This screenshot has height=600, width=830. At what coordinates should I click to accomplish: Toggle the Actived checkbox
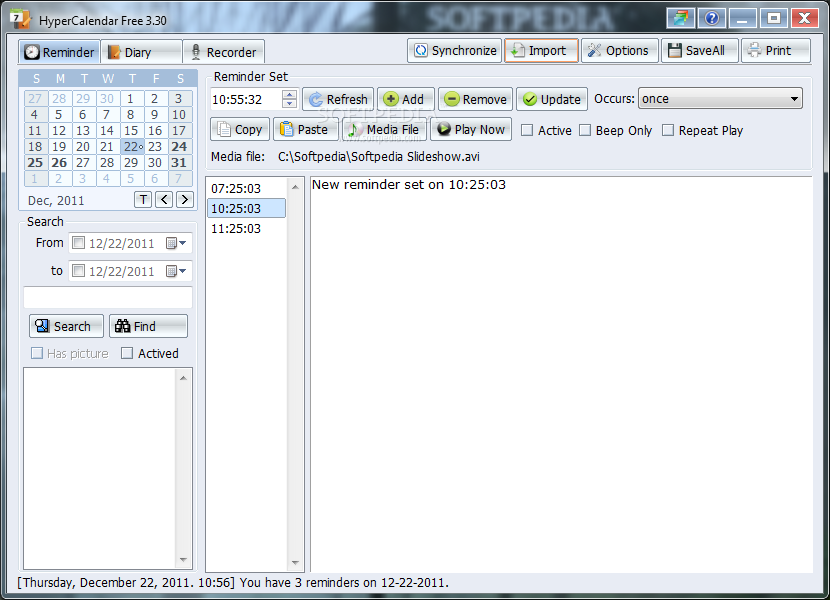pyautogui.click(x=127, y=353)
